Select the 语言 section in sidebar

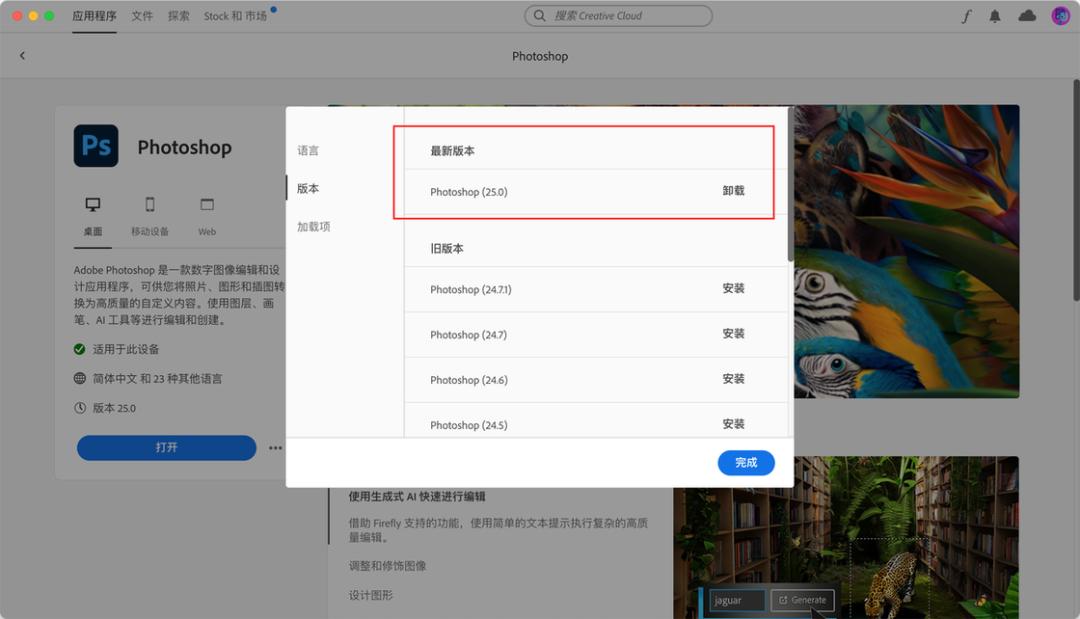[x=309, y=149]
